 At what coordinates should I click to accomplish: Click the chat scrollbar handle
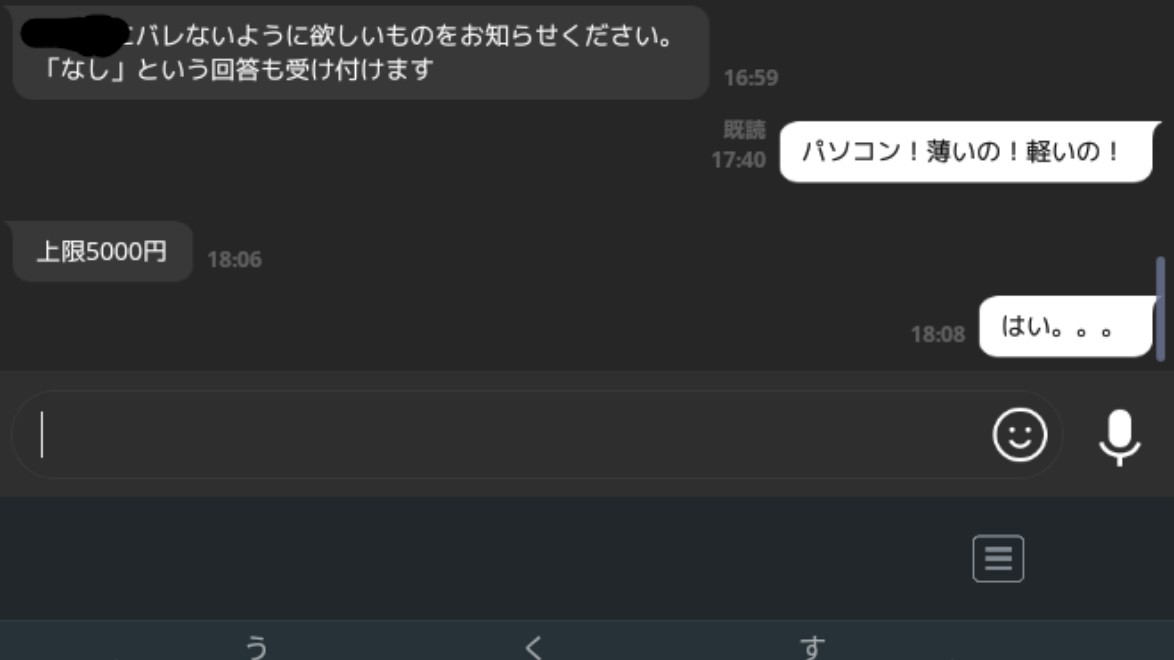point(1161,309)
